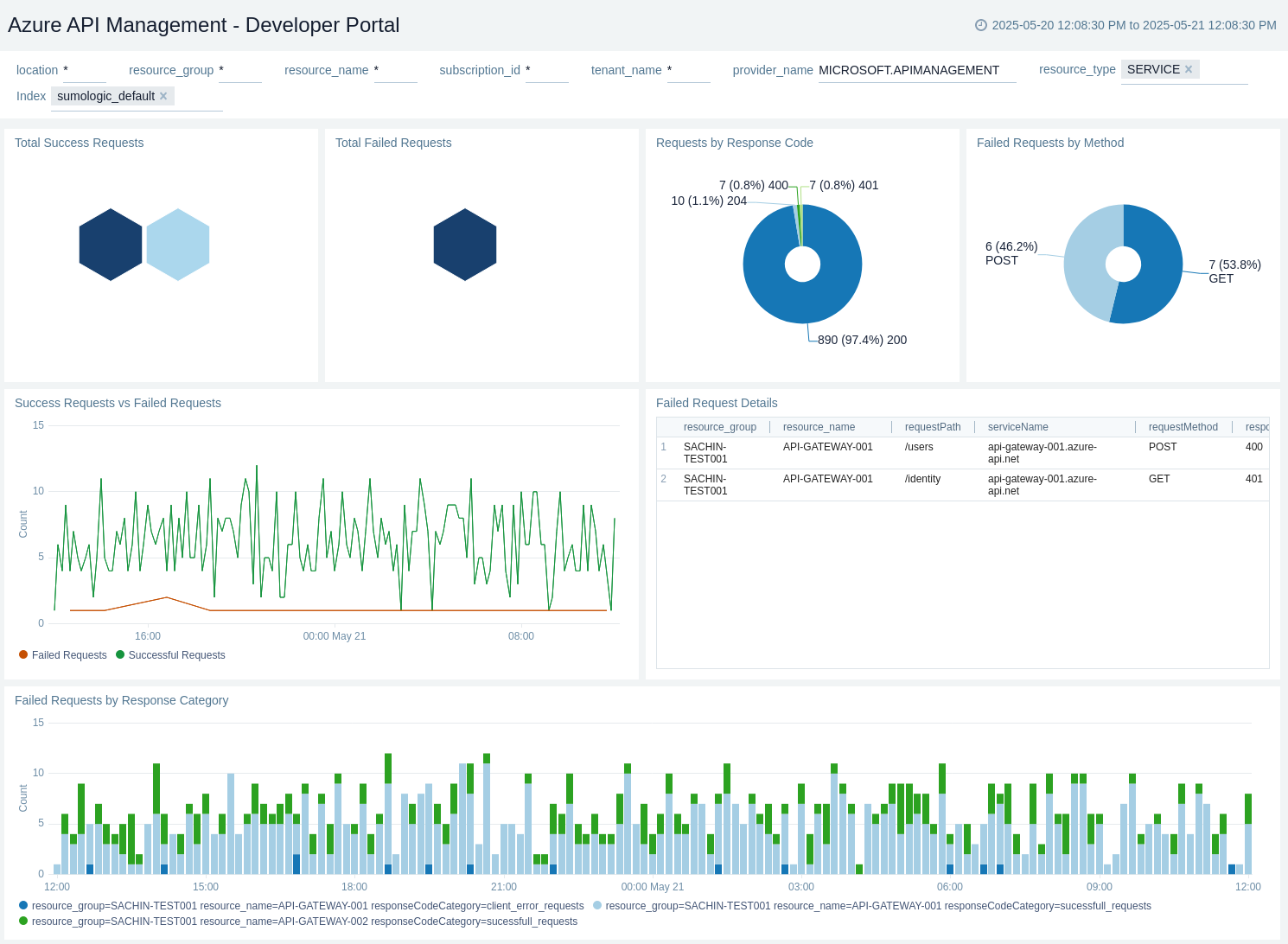This screenshot has width=1288, height=944.
Task: Toggle Successful Requests legend dot
Action: click(120, 654)
